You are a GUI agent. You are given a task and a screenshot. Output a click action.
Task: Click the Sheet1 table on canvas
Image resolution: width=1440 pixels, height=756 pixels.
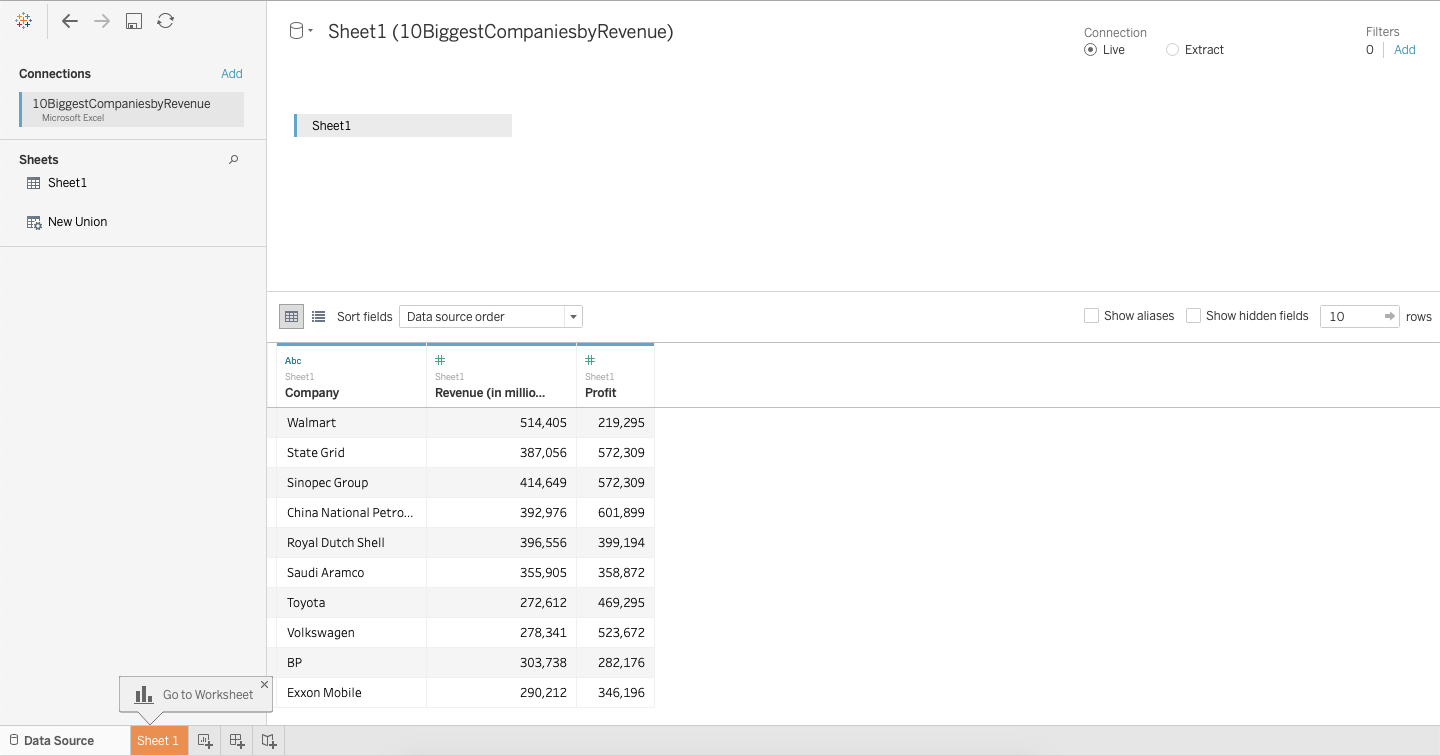pyautogui.click(x=403, y=126)
